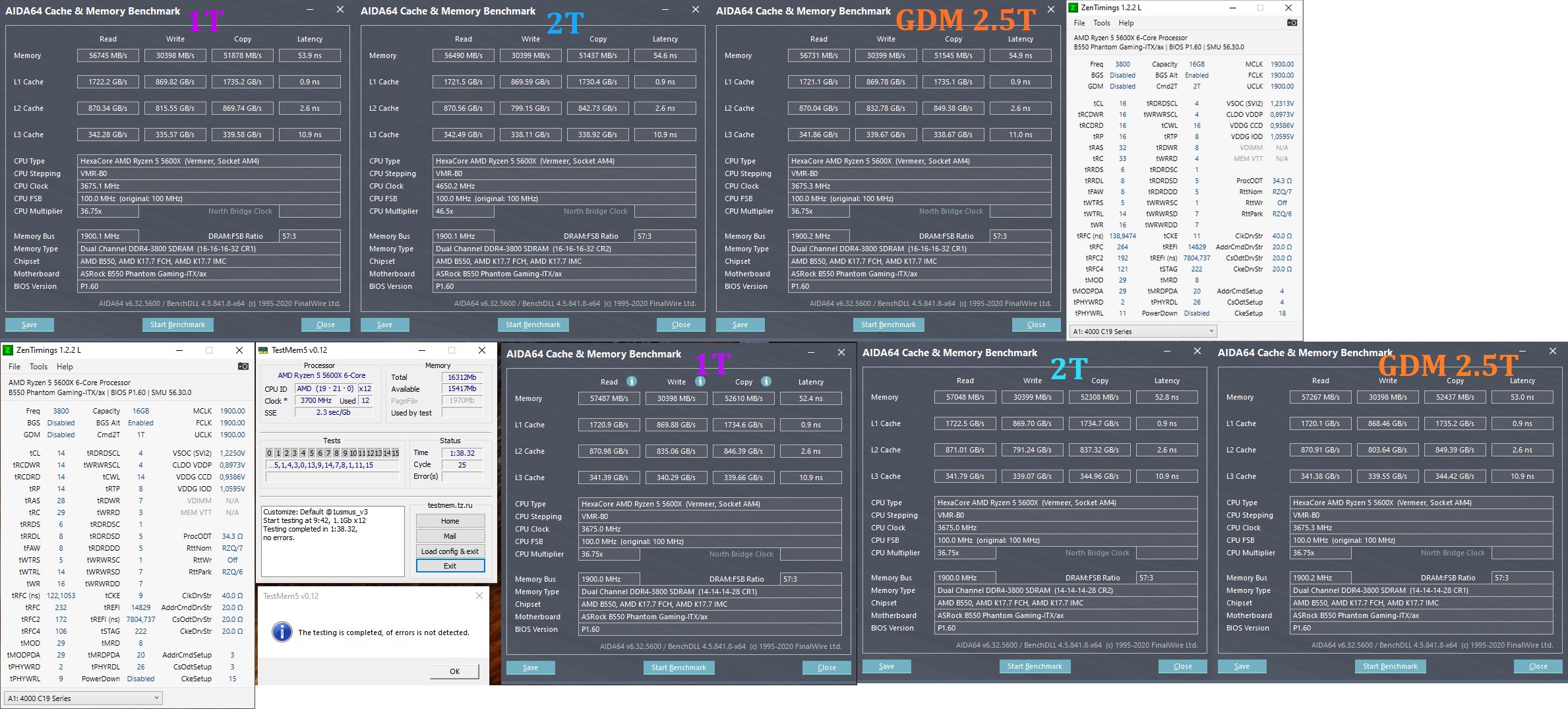Click the Load config & exit button
Screen dimensions: 1568x709
450,551
